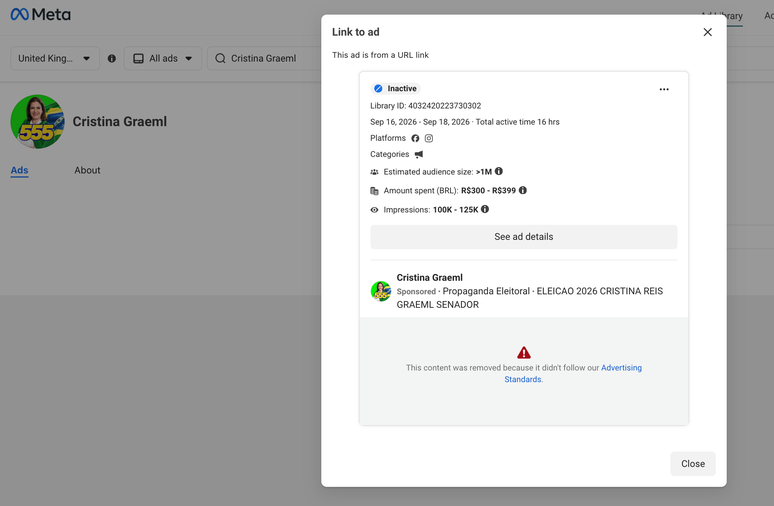
Task: Click the 100K - 125K impressions value
Action: (456, 210)
